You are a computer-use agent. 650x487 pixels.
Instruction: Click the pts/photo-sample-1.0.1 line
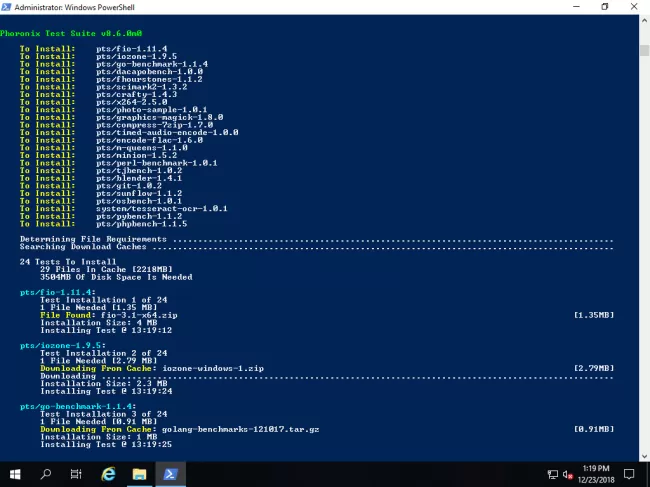tap(114, 110)
